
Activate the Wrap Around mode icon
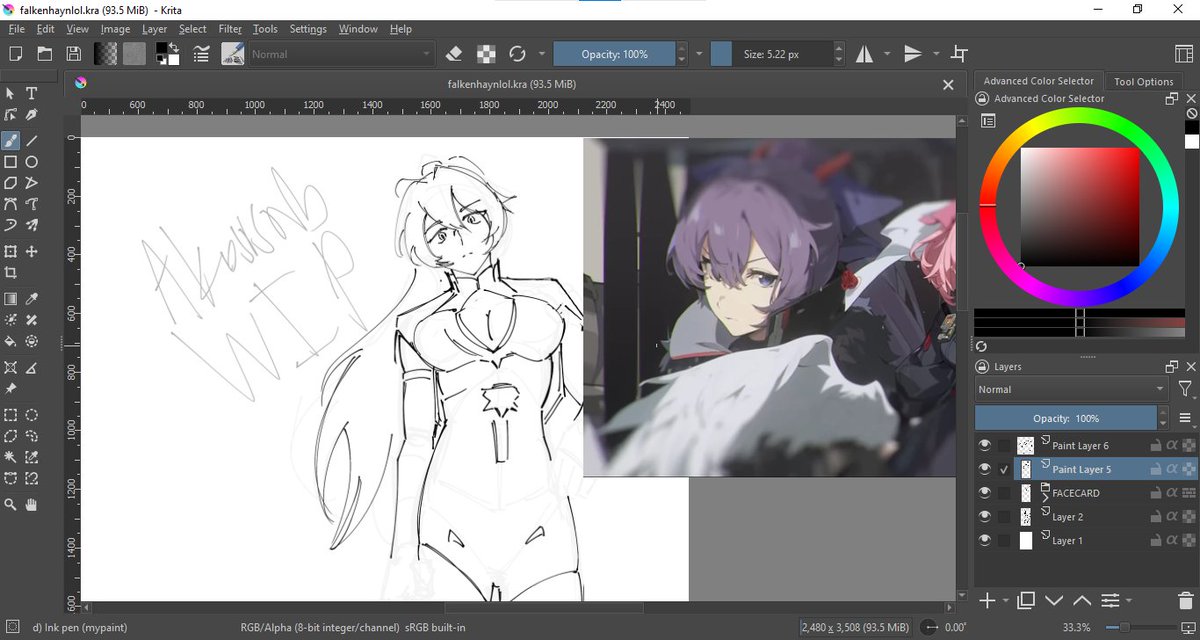coord(959,54)
